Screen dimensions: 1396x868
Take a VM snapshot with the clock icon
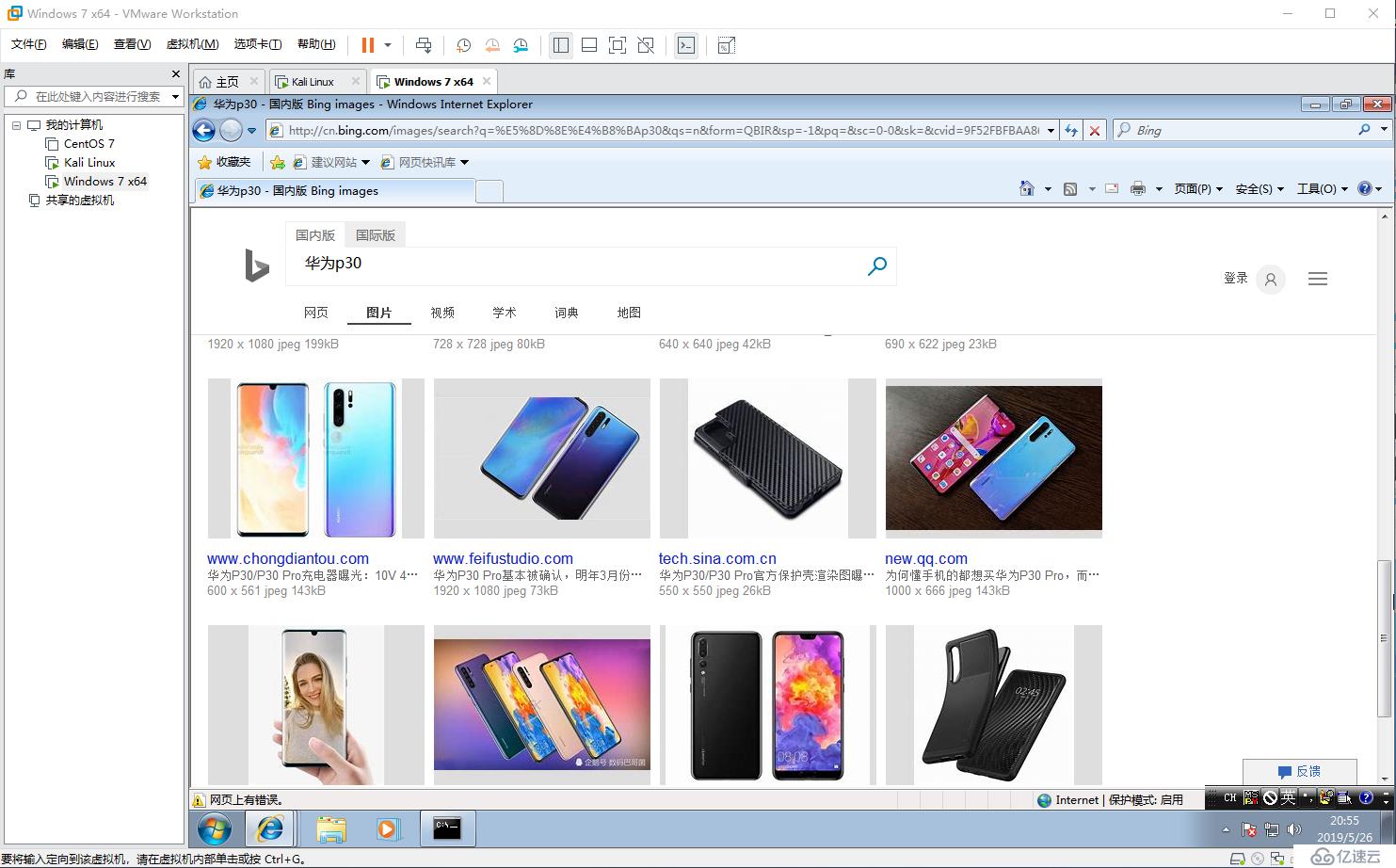click(x=463, y=45)
